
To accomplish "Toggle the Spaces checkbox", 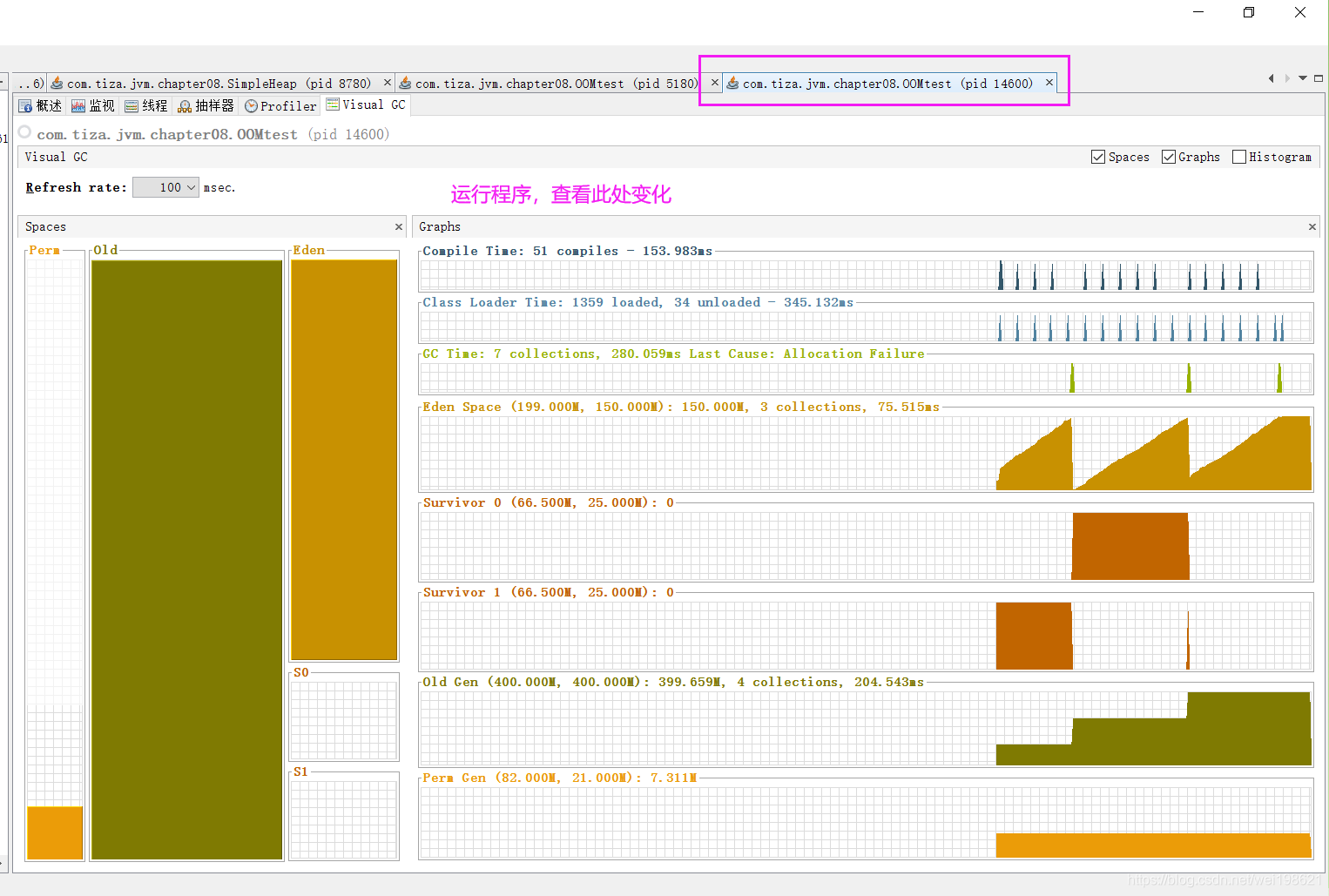I will click(1098, 157).
